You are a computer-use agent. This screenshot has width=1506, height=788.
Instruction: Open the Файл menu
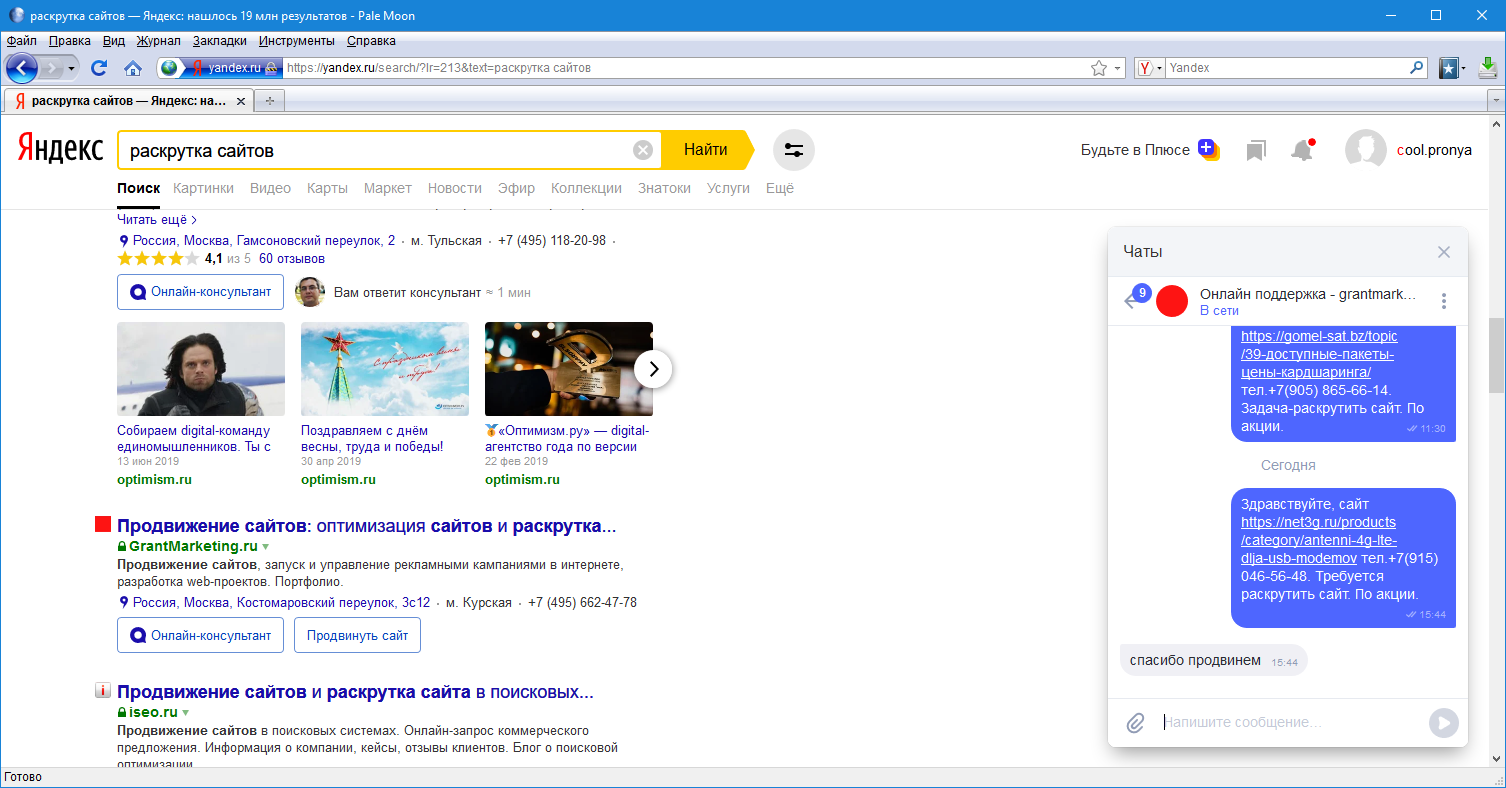pyautogui.click(x=21, y=41)
